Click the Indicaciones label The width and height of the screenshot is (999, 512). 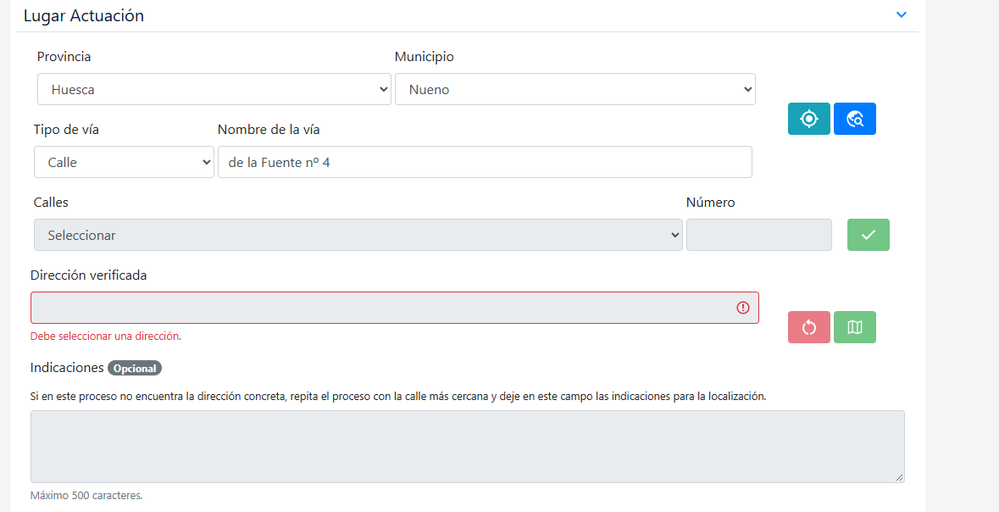(67, 367)
